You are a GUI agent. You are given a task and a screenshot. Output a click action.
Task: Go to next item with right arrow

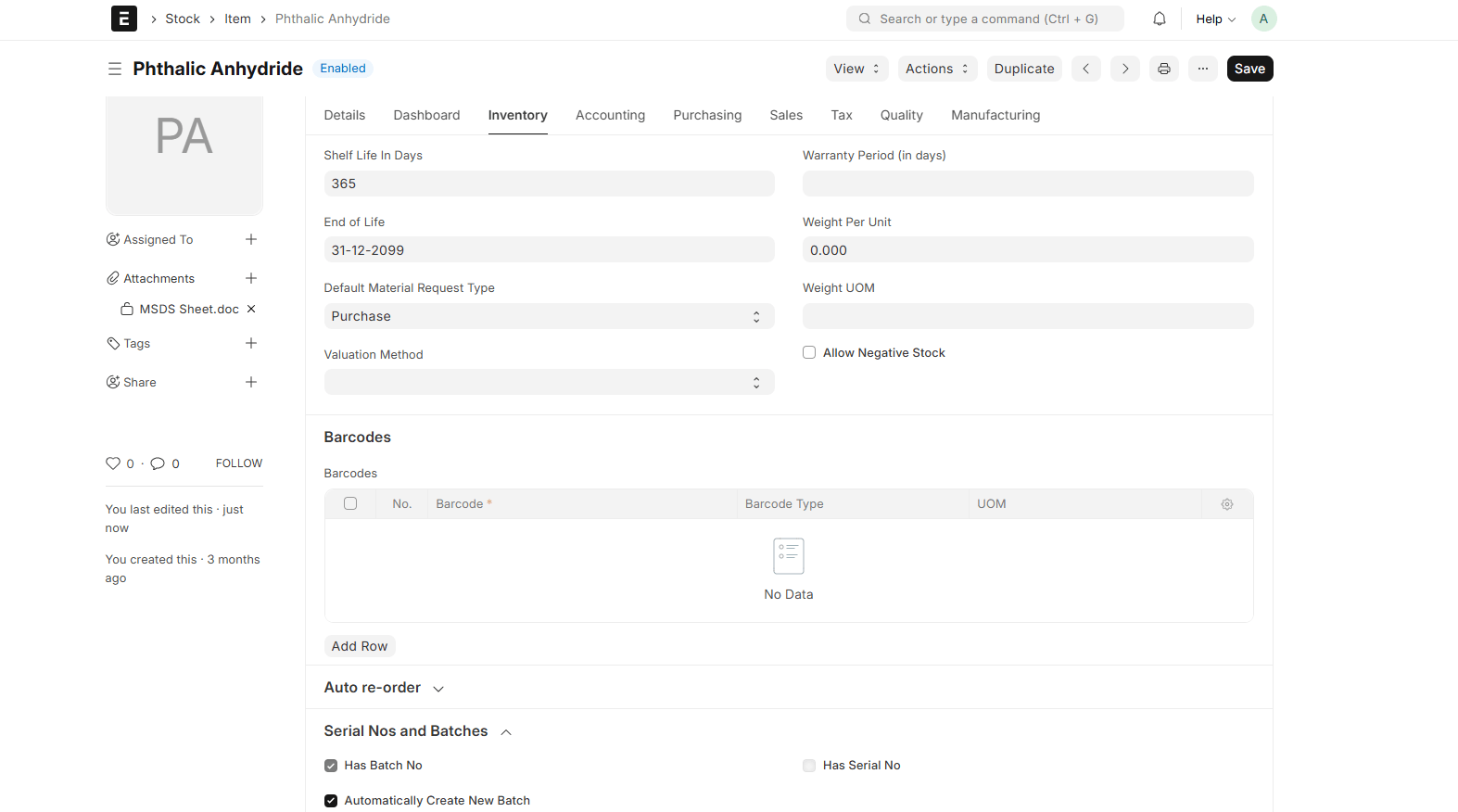coord(1125,69)
